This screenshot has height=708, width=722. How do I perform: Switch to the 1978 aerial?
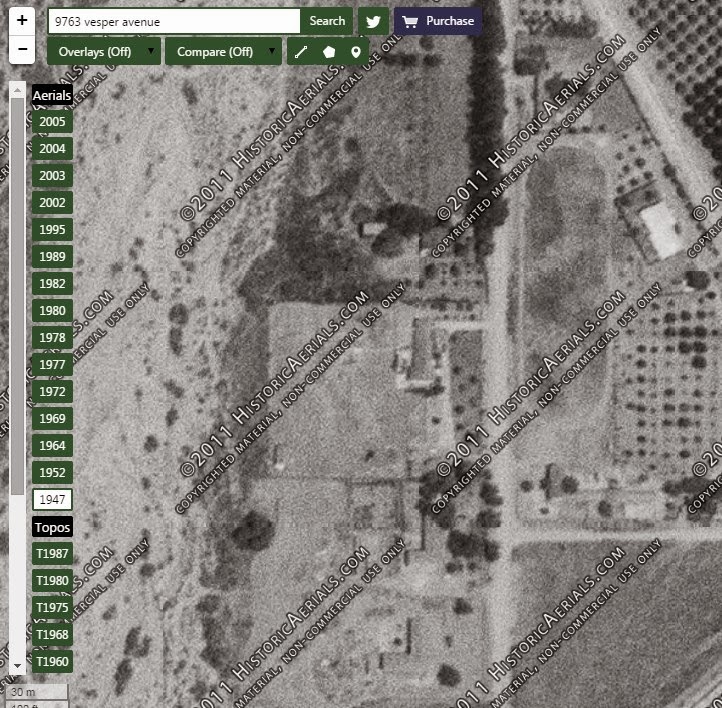click(52, 337)
